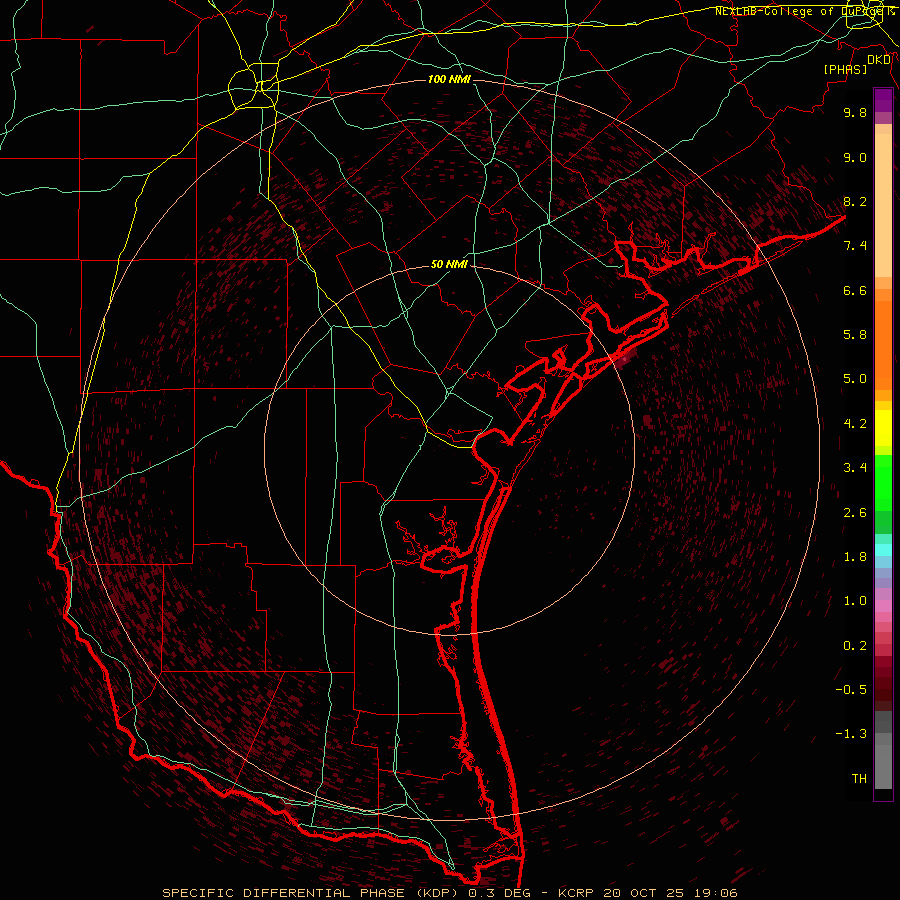This screenshot has height=900, width=900.
Task: Click the 5.8 value on the color scale
Action: (855, 335)
